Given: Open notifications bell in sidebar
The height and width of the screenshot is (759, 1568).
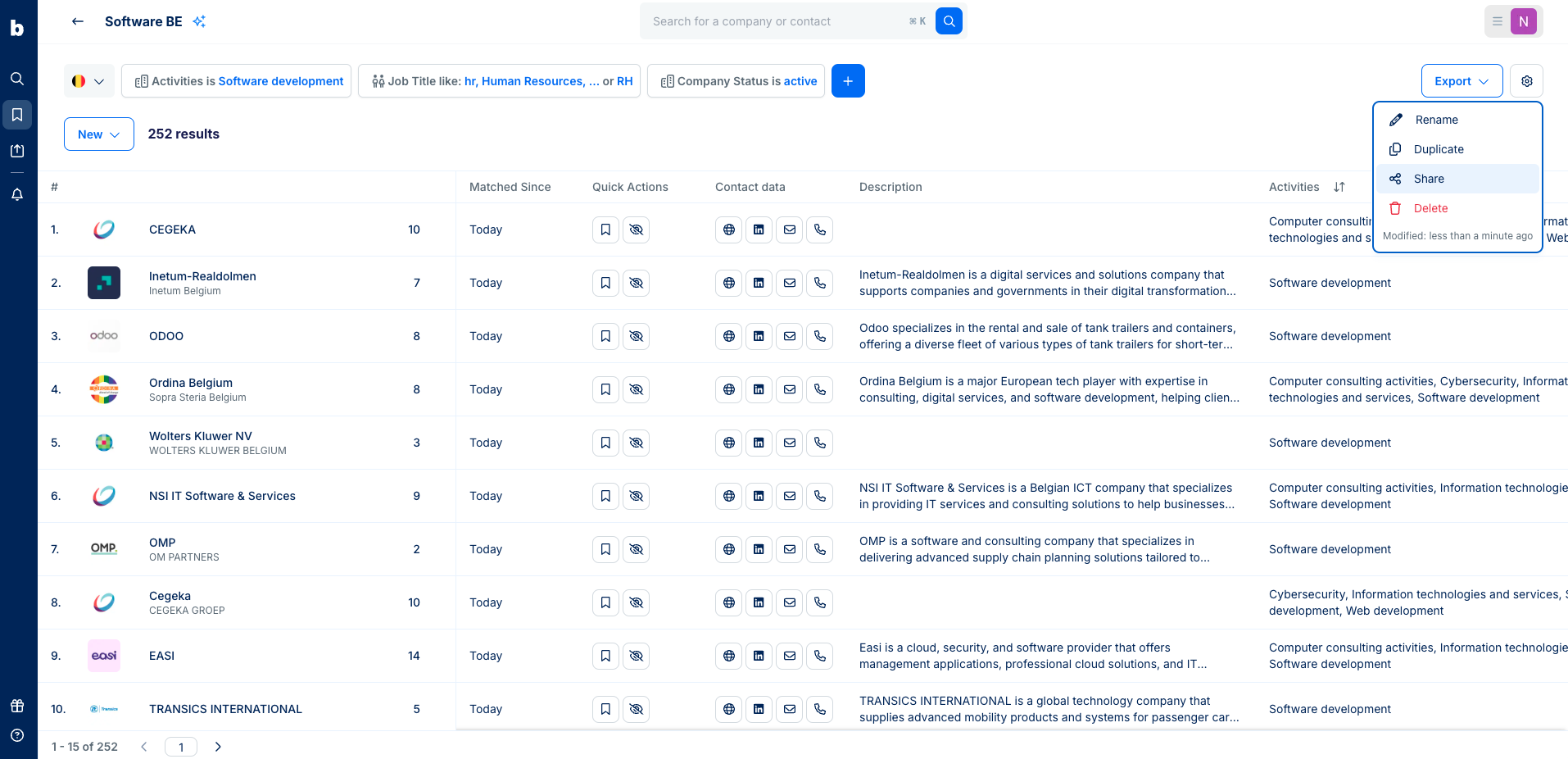Looking at the screenshot, I should 17,194.
